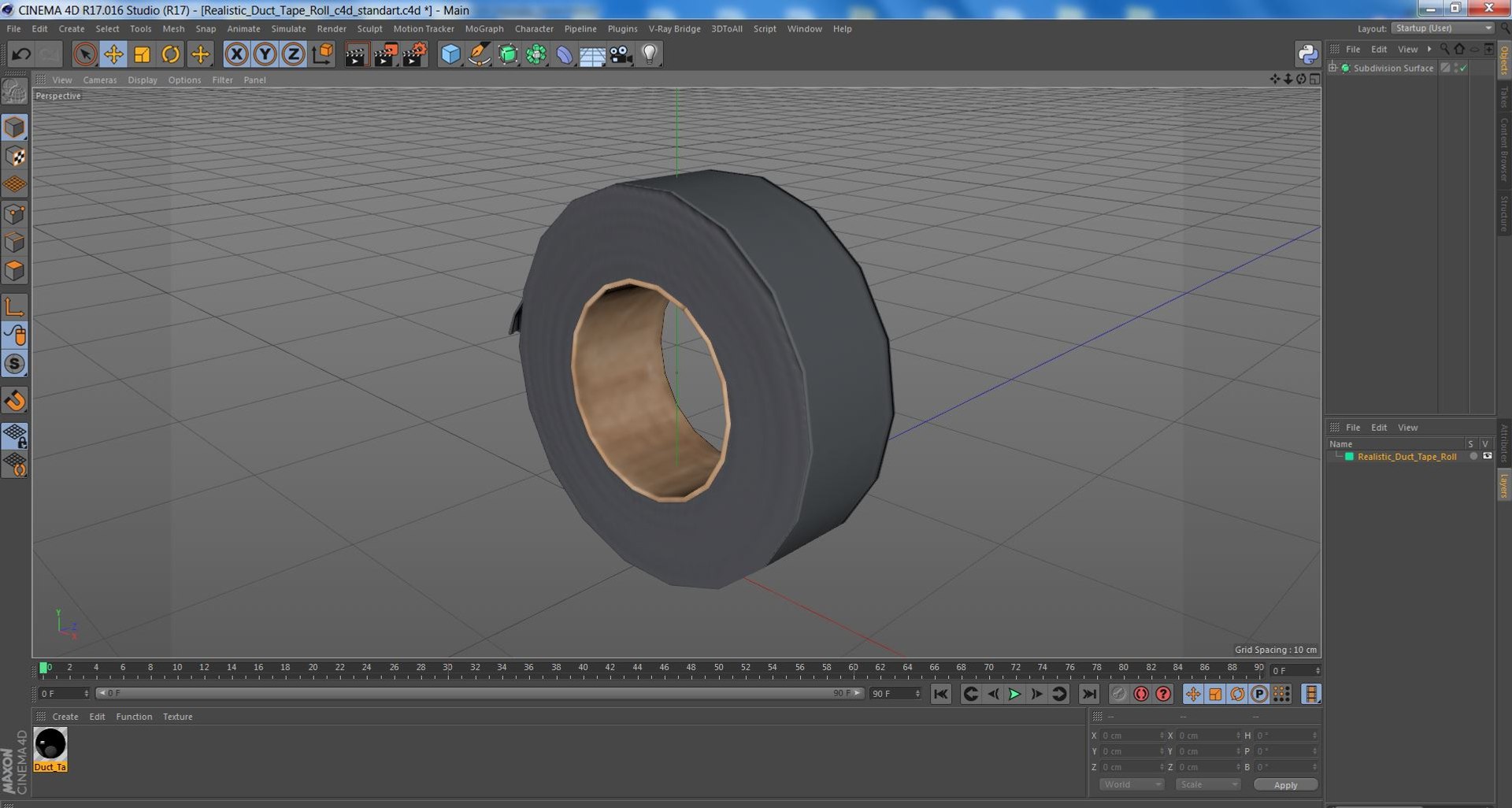Open viewport Display menu
This screenshot has width=1512, height=808.
(x=143, y=80)
